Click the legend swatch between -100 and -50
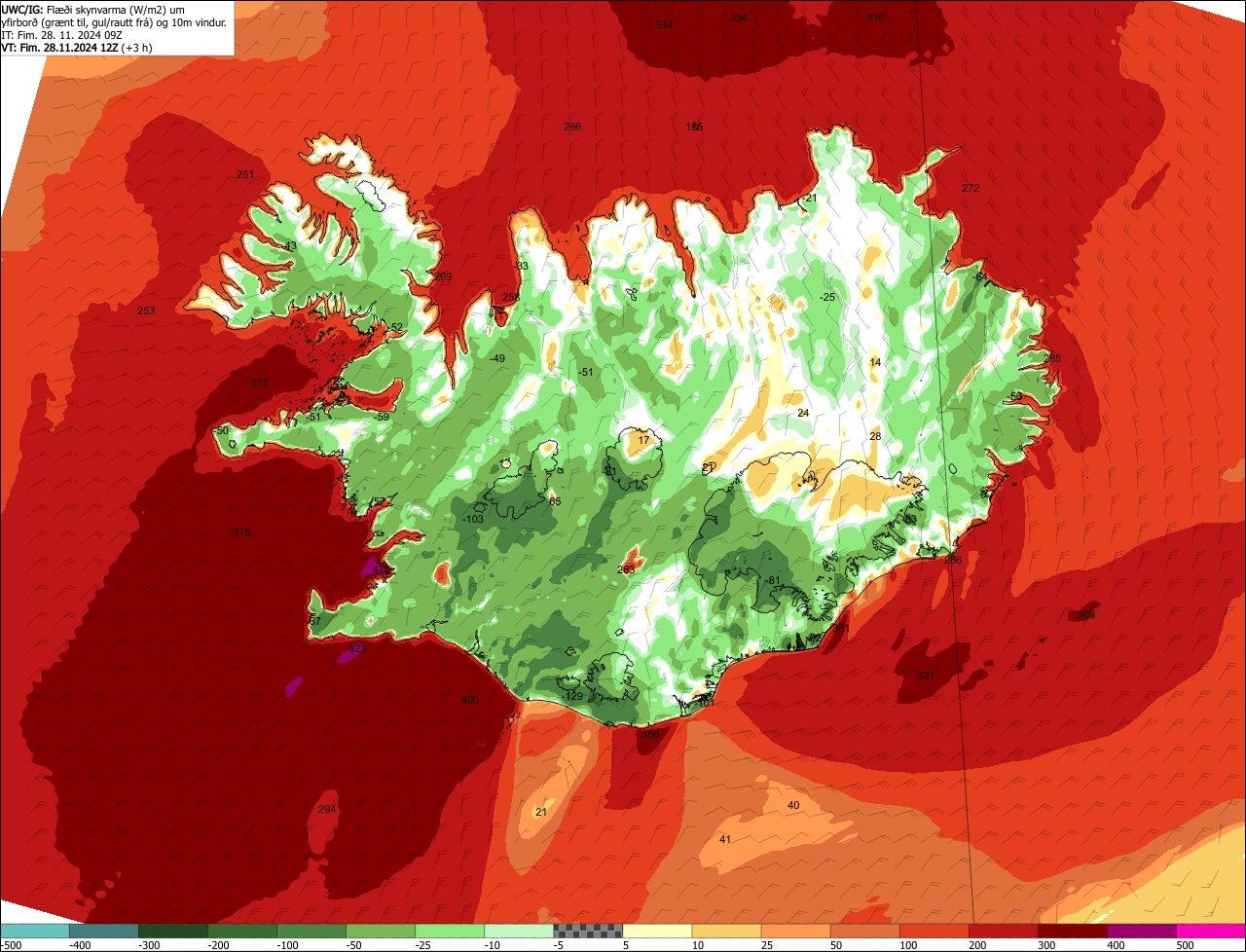The height and width of the screenshot is (952, 1246). [311, 931]
